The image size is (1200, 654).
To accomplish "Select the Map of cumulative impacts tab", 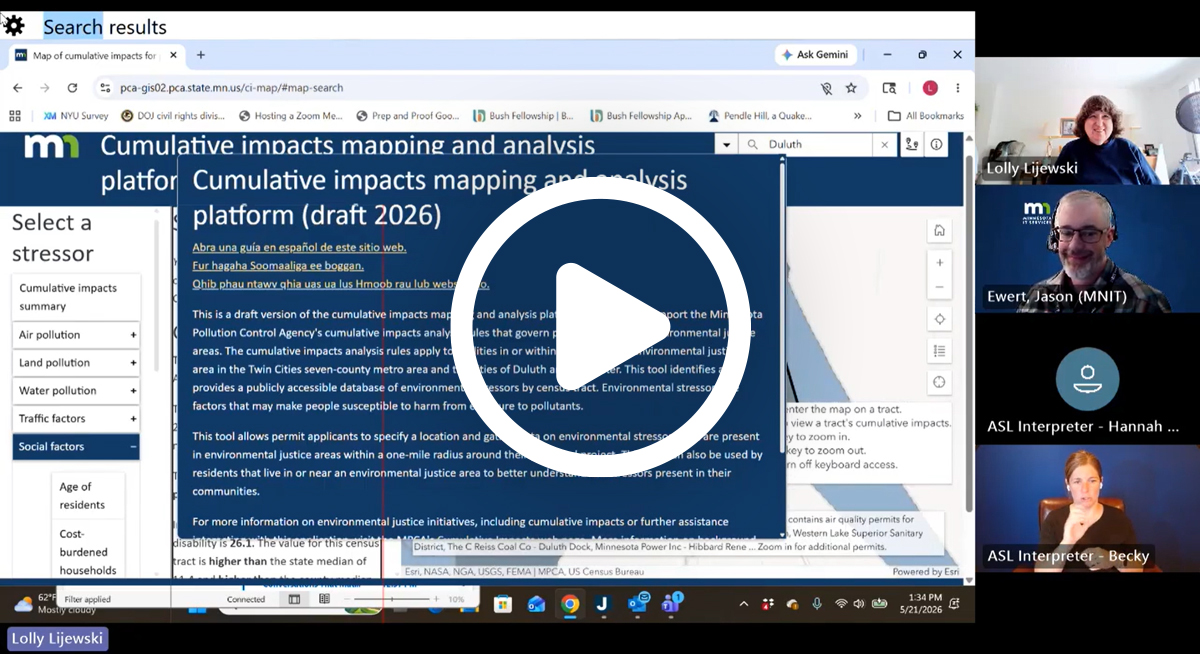I will (x=96, y=55).
